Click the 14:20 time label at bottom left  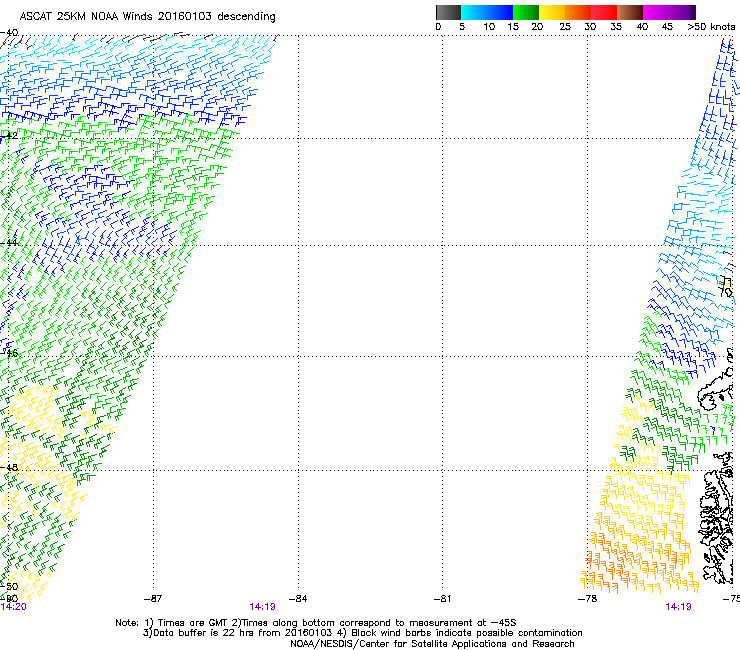click(13, 606)
